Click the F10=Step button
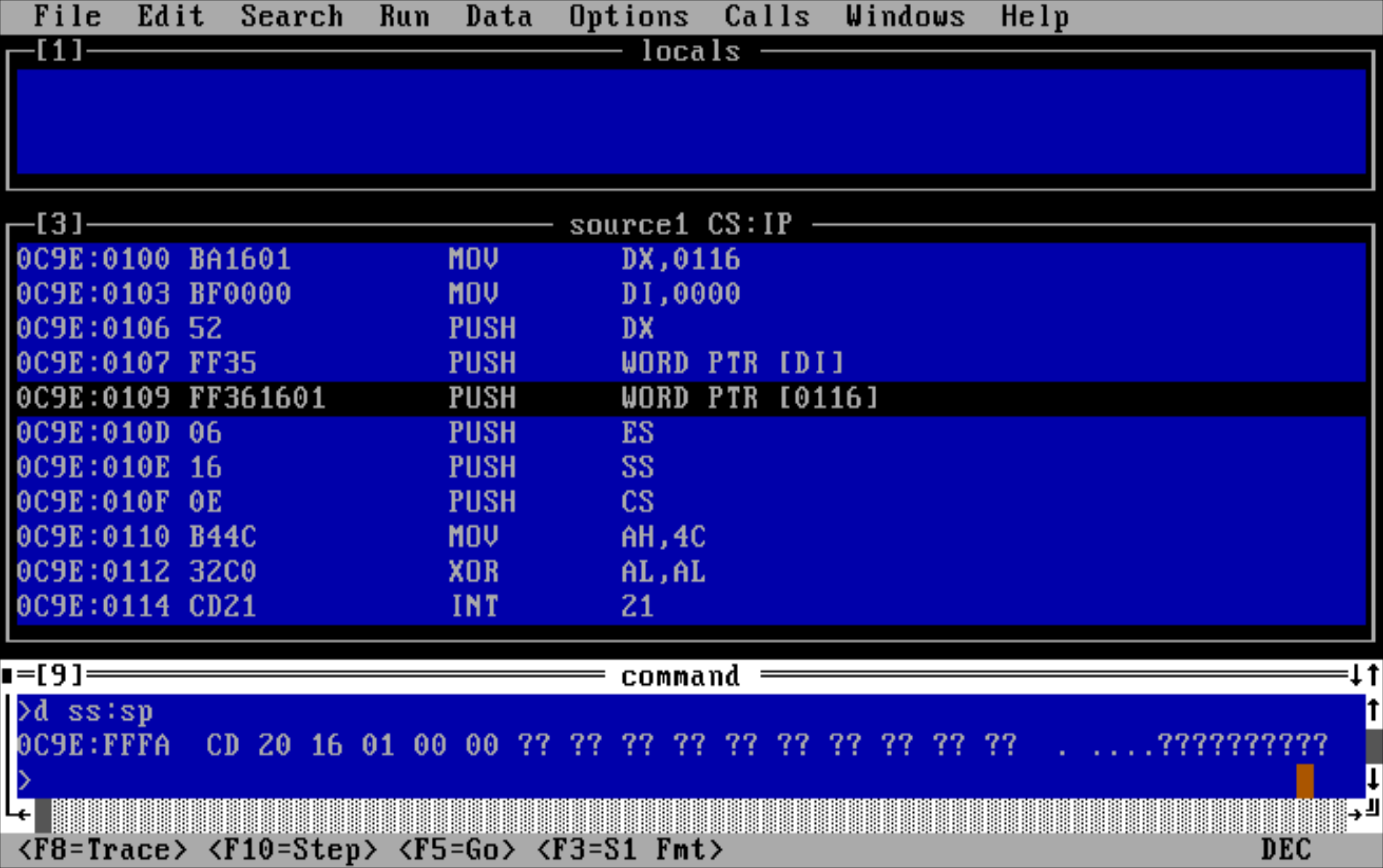The height and width of the screenshot is (868, 1383). (x=292, y=849)
